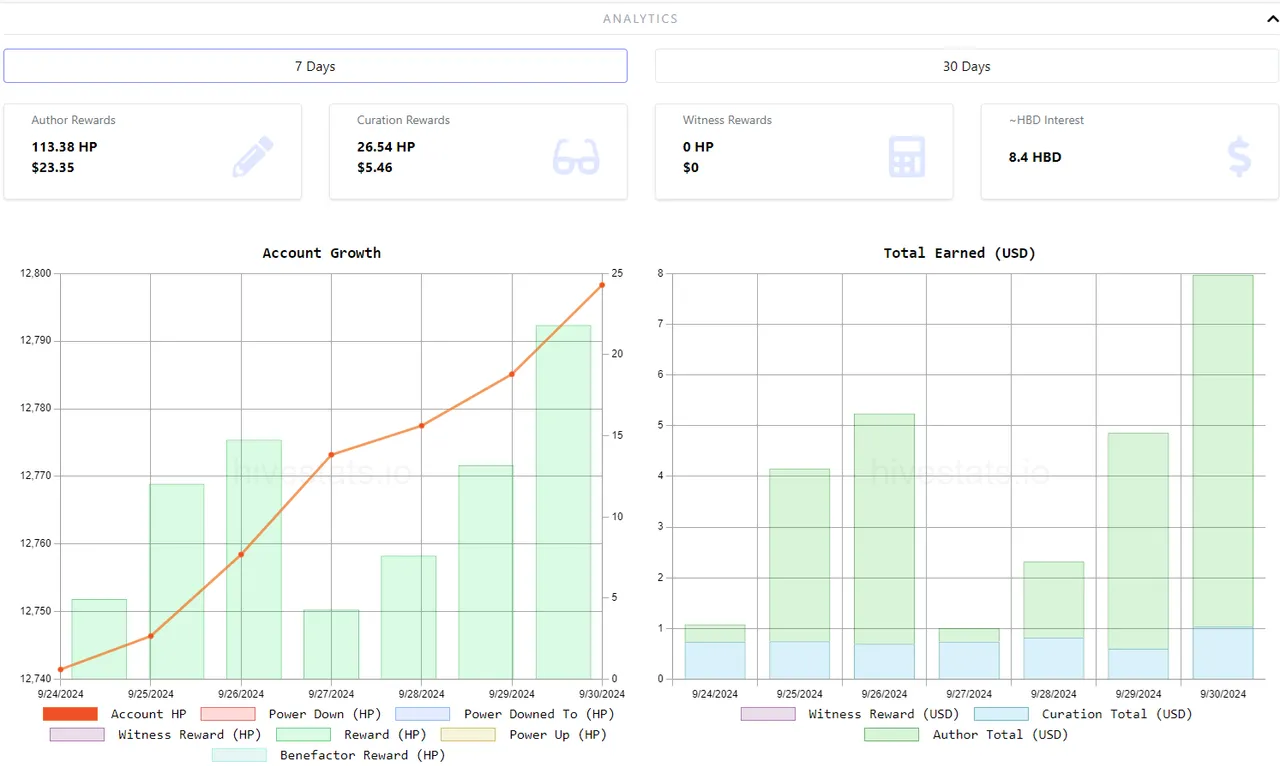Viewport: 1280px width, 766px height.
Task: Click the 9/27/2024 reward bar in Account Growth
Action: point(331,645)
